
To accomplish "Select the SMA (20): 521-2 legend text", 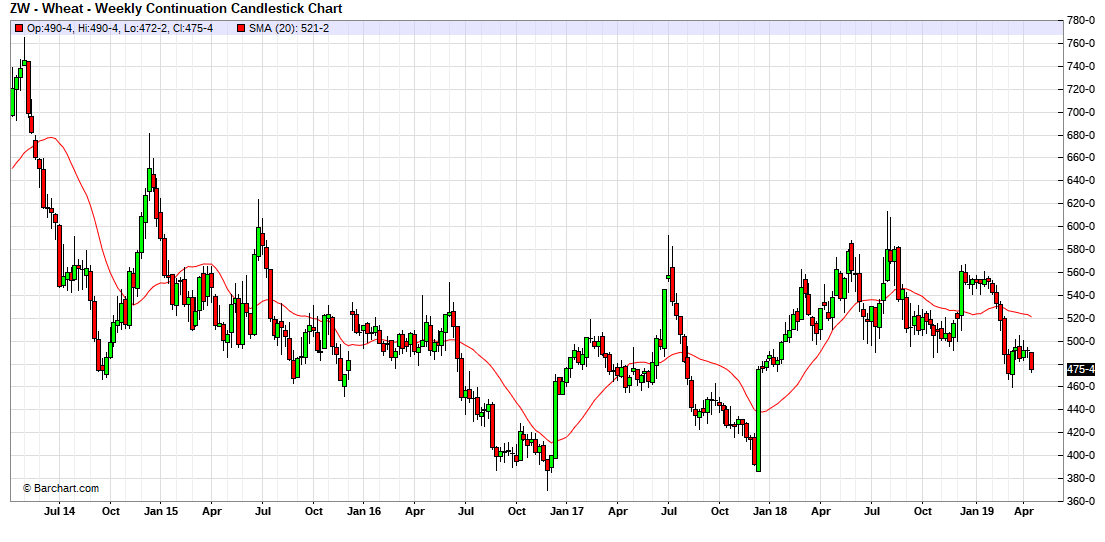I will [289, 28].
